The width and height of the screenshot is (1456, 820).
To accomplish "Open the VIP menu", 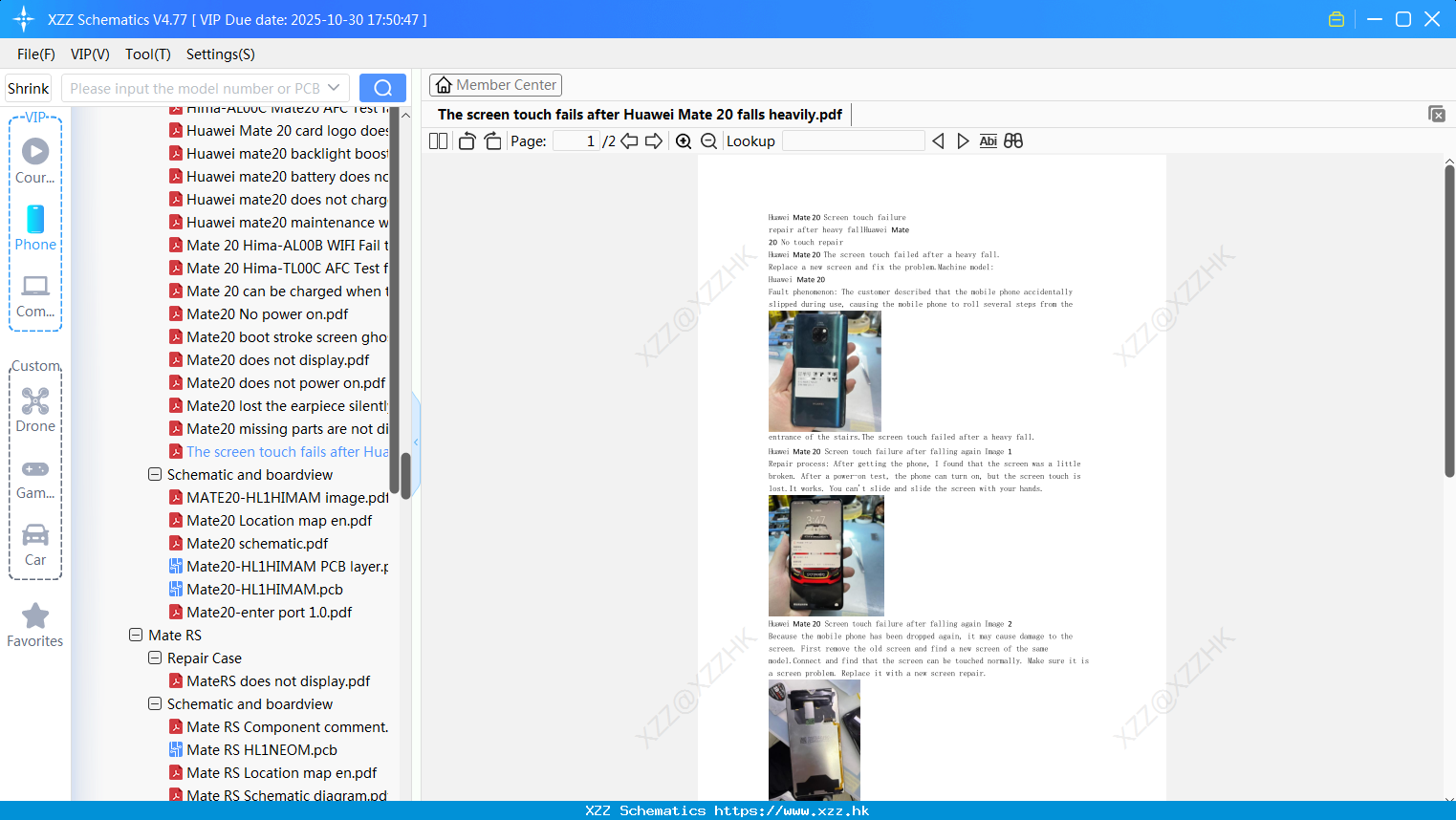I will click(90, 54).
